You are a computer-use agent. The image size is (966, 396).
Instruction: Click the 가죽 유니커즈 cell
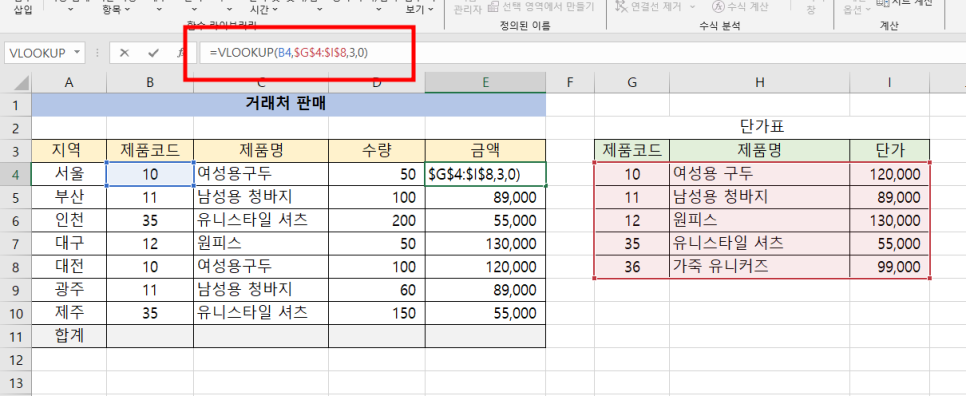point(760,267)
